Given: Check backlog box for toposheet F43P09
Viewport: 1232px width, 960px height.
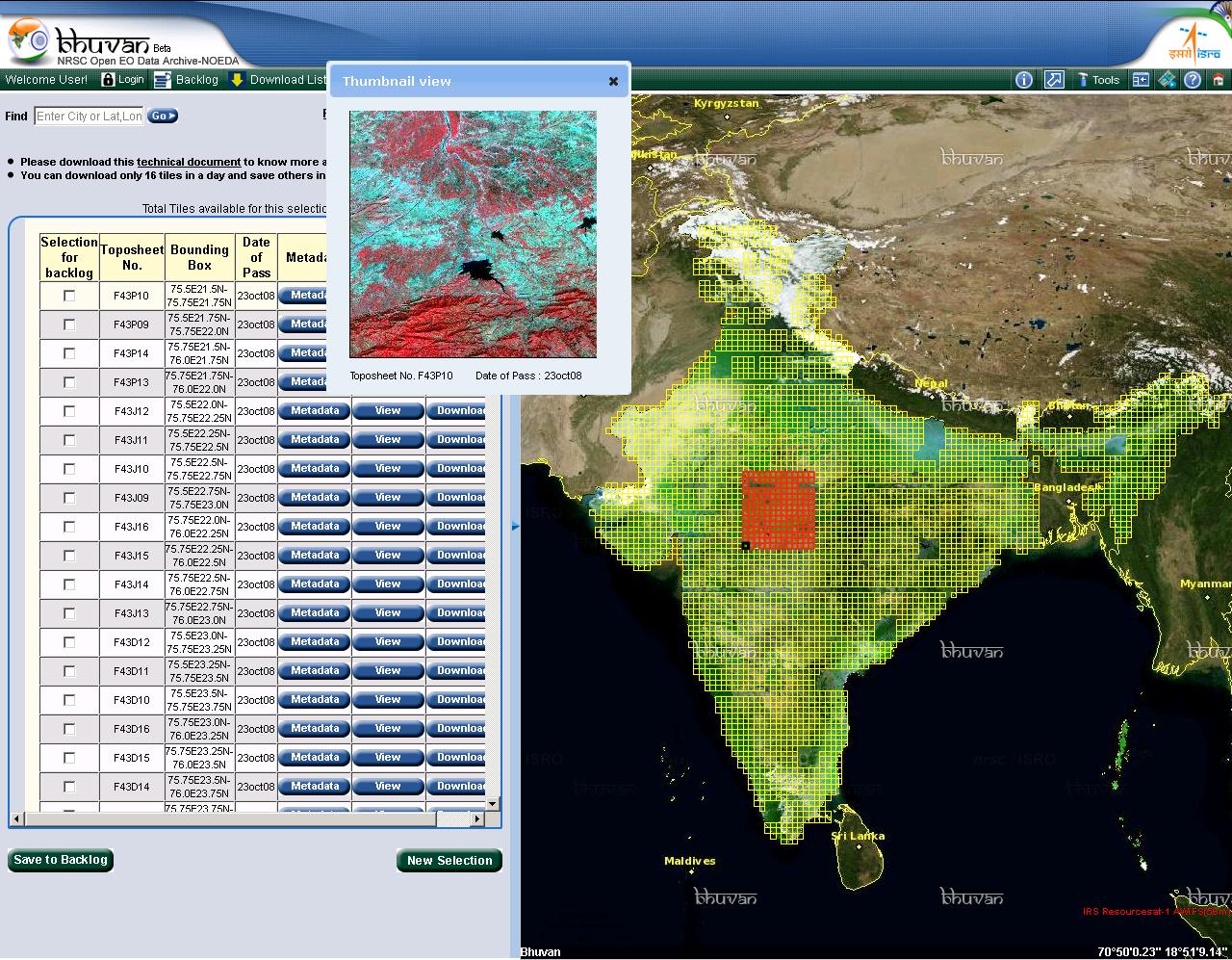Looking at the screenshot, I should [x=69, y=324].
